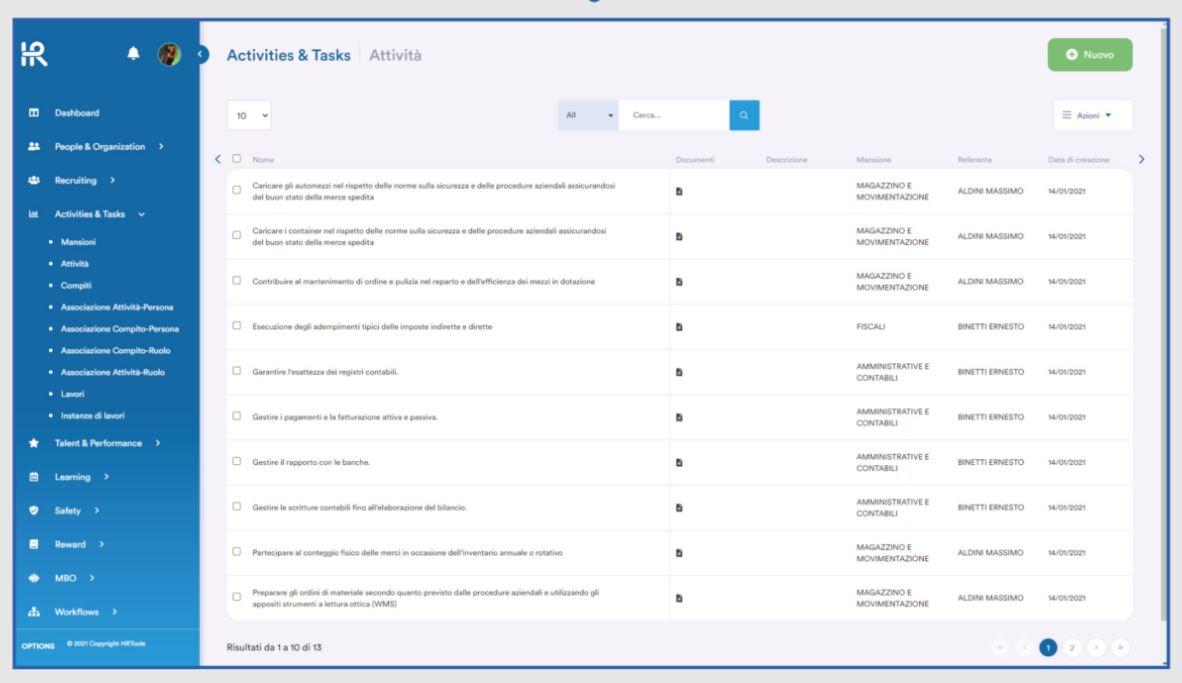Check the row for Gestire i pagamenti e la fatturazione
Viewport: 1182px width, 683px height.
point(236,413)
